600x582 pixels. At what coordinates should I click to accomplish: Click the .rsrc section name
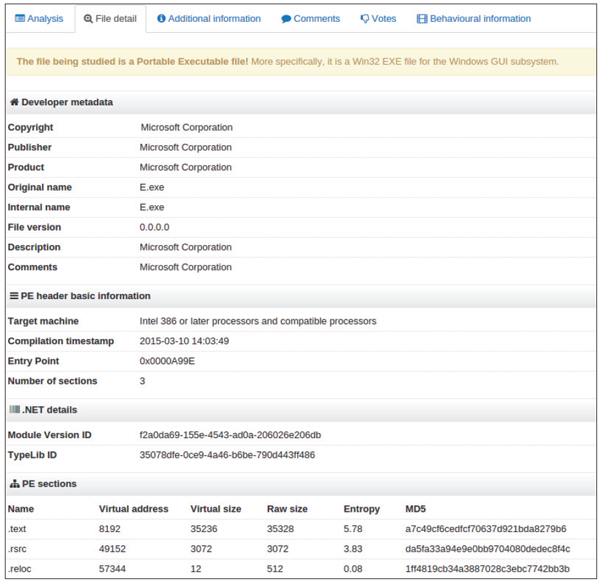click(17, 549)
